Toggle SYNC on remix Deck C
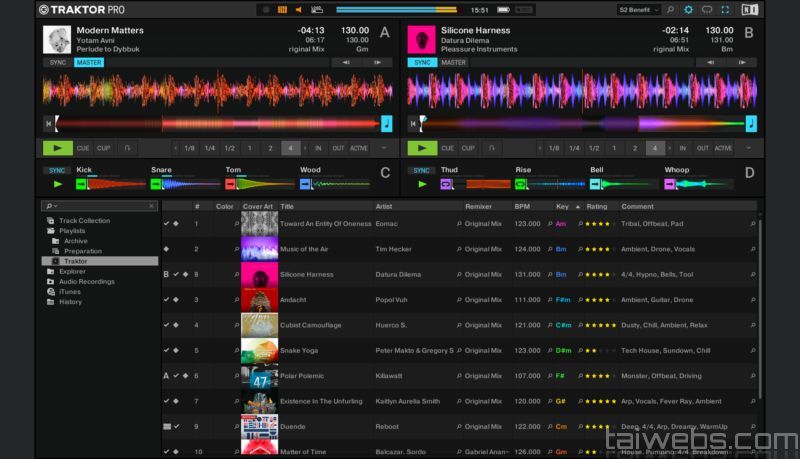The width and height of the screenshot is (800, 459). coord(57,170)
